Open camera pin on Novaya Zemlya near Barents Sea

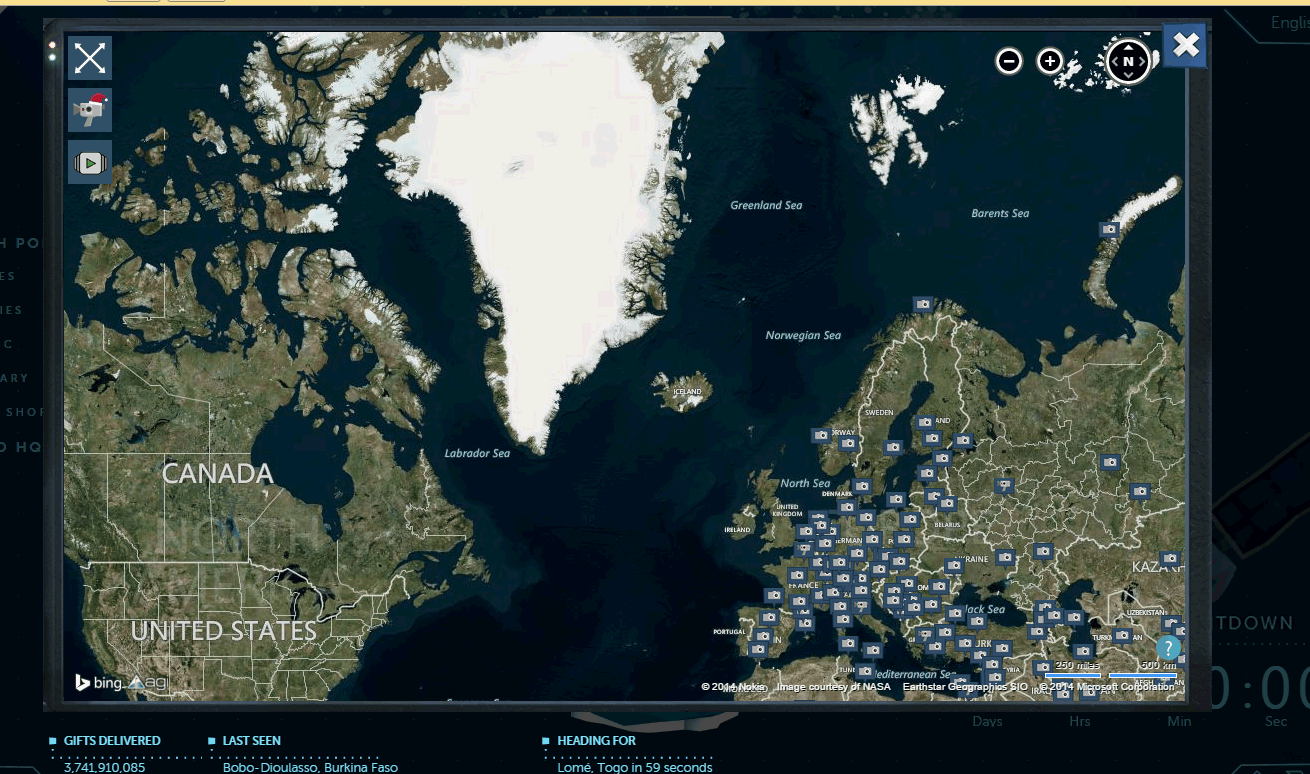coord(1109,229)
